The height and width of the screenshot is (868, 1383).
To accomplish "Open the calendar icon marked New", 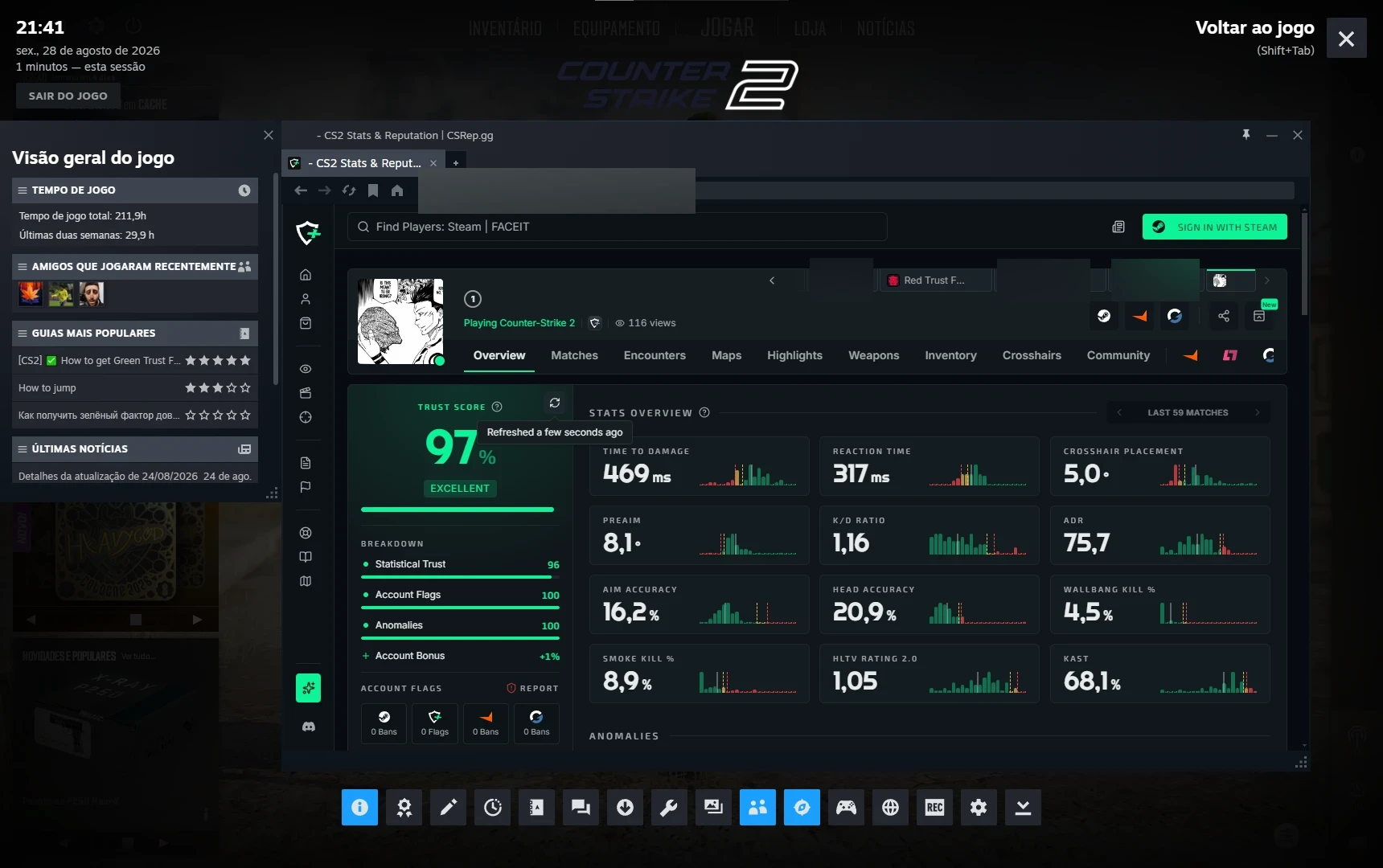I will tap(1259, 316).
